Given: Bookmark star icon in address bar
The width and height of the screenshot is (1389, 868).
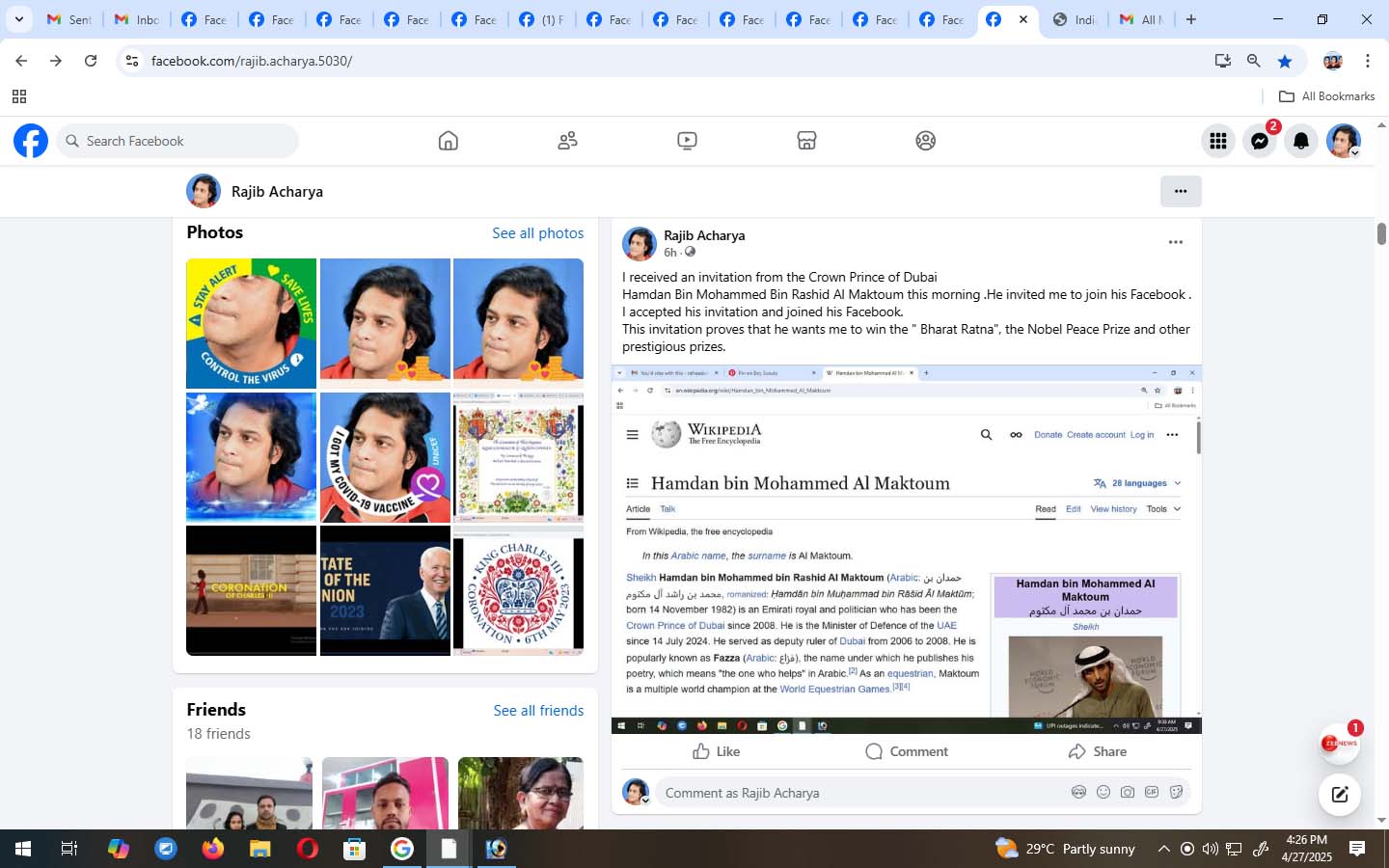Looking at the screenshot, I should (1285, 61).
